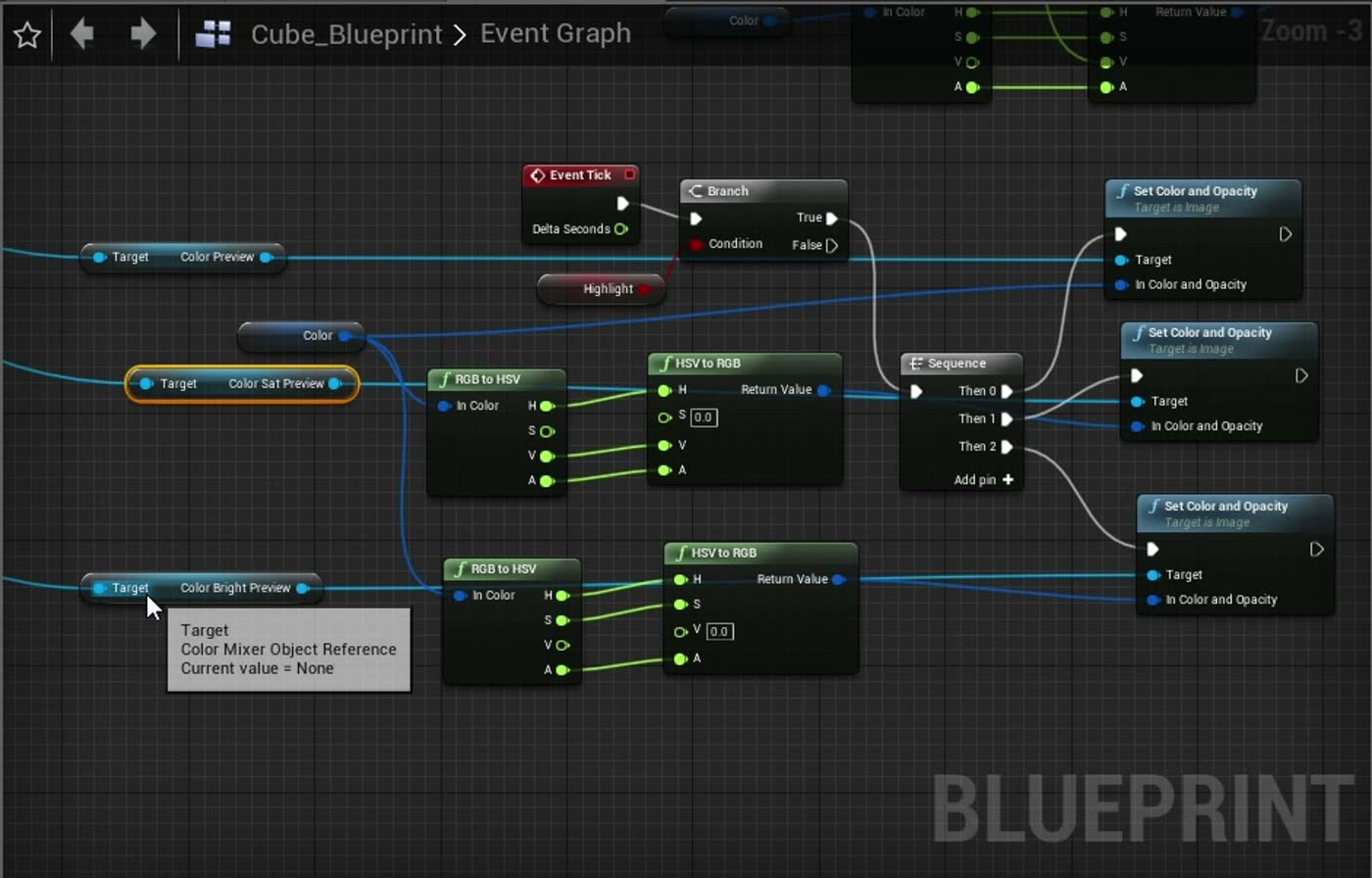Click Add pin on Sequence node
The height and width of the screenshot is (878, 1372).
click(984, 480)
